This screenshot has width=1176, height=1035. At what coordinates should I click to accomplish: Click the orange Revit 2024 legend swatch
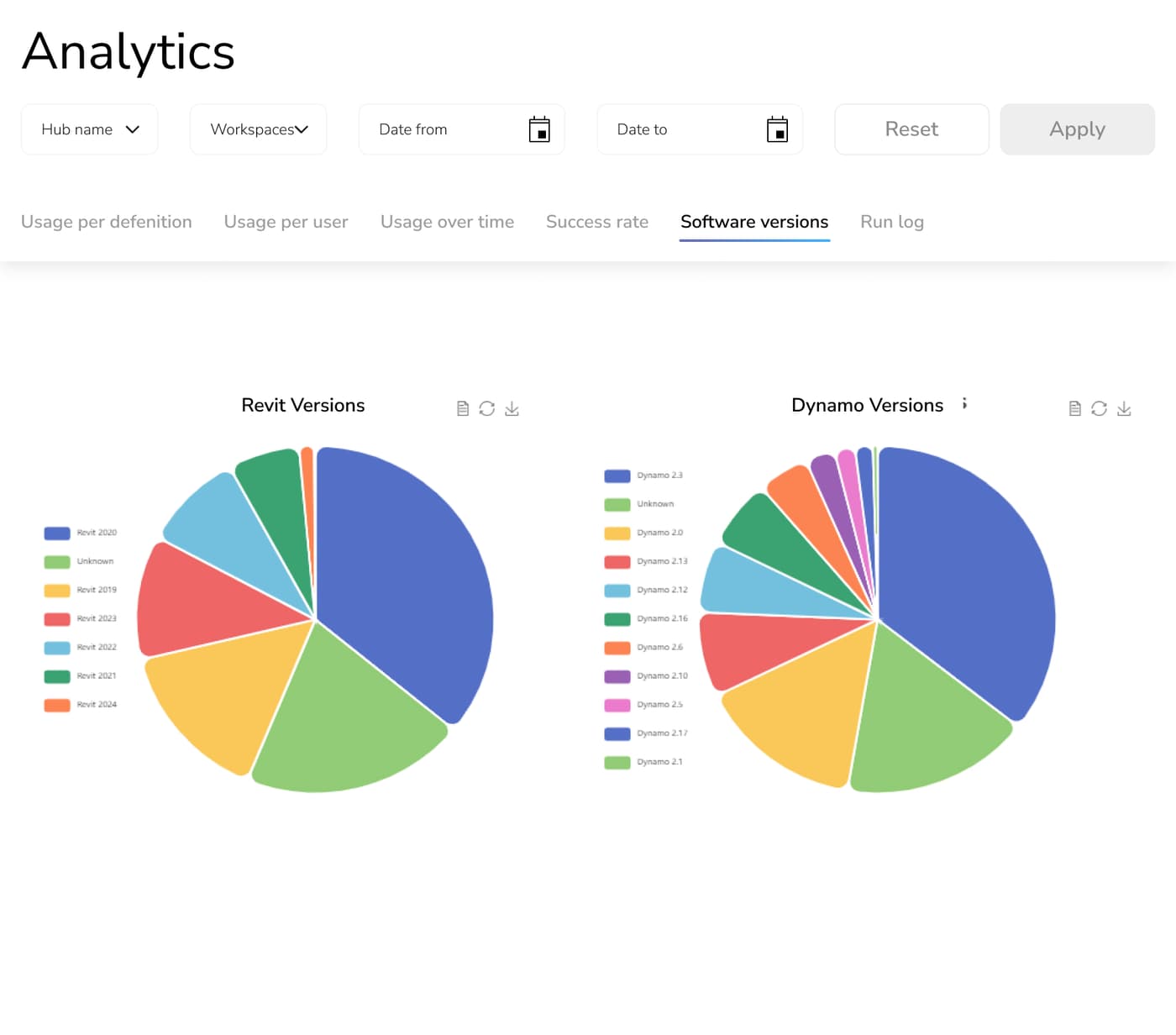click(x=57, y=705)
